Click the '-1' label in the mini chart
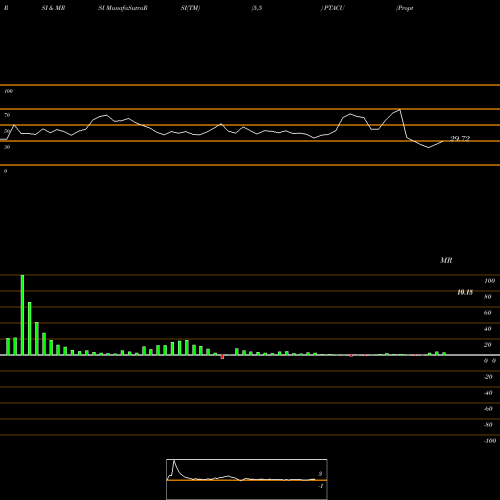The width and height of the screenshot is (500, 500). (320, 486)
